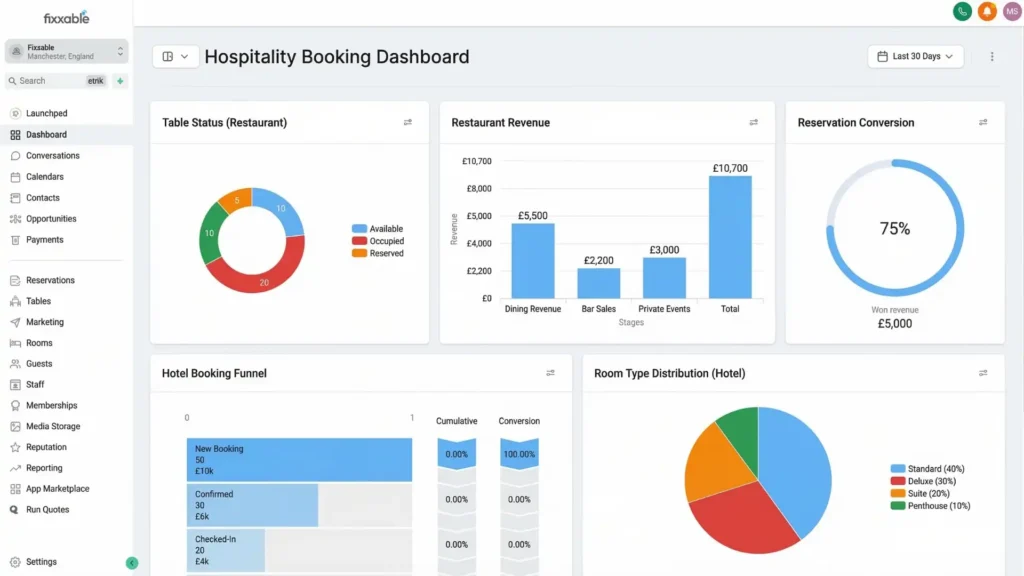This screenshot has height=576, width=1024.
Task: Click the options icon on Room Type Distribution widget
Action: 983,373
